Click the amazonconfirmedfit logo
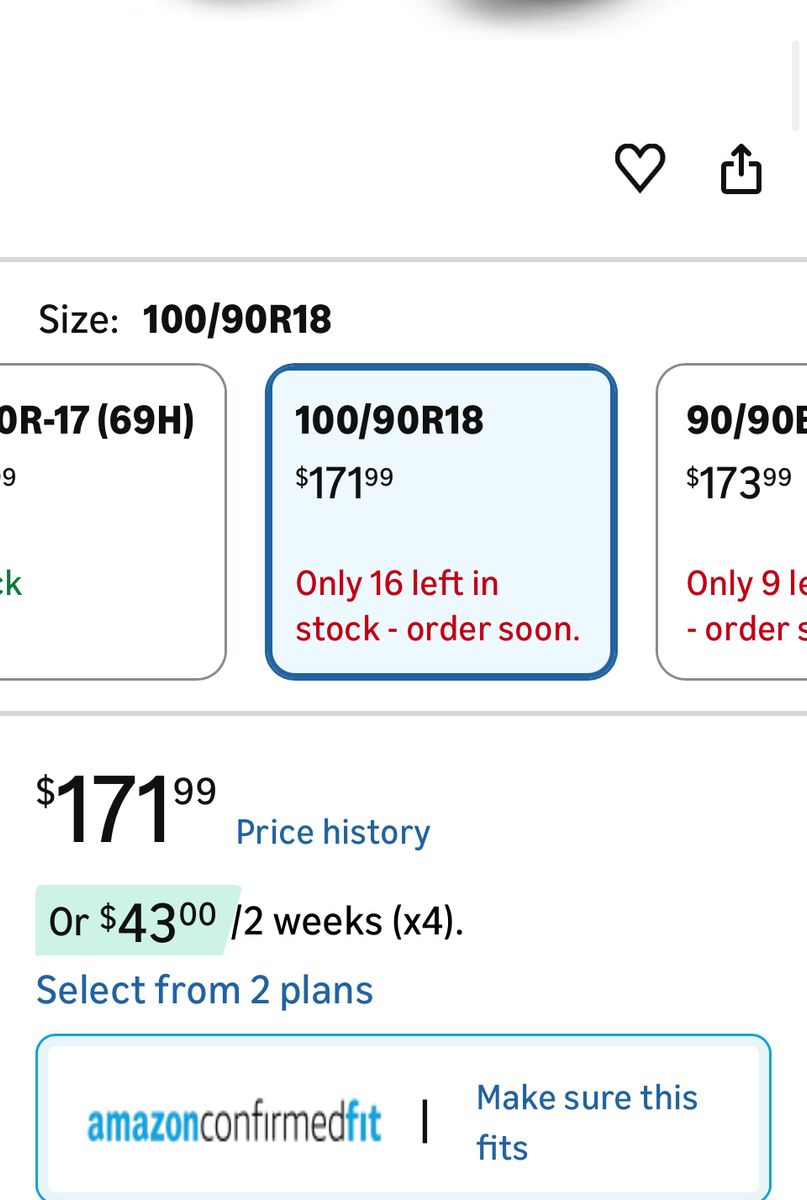Viewport: 807px width, 1200px height. (234, 1123)
